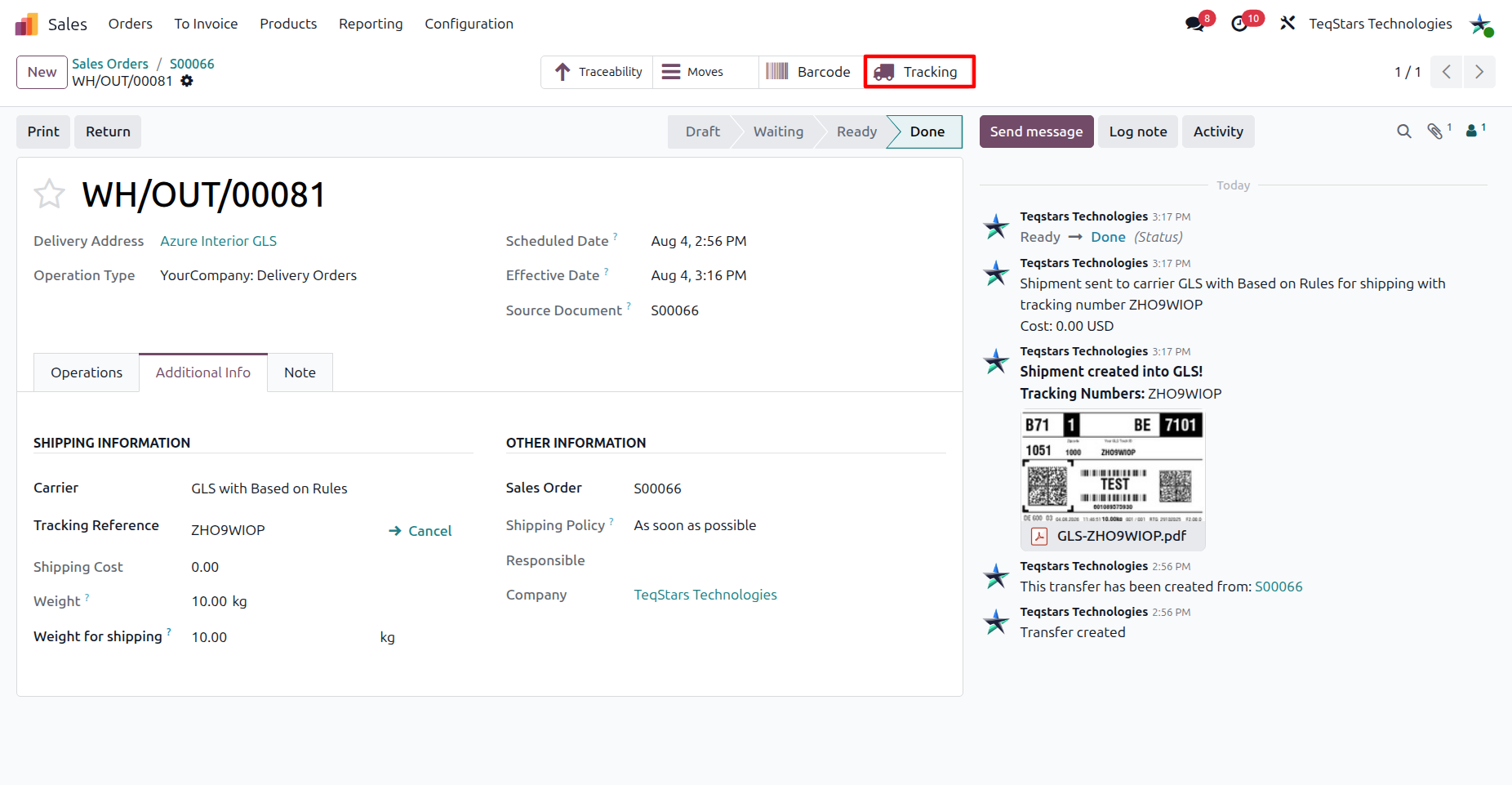
Task: Click the gear icon next to WH/OUT/00081
Action: [x=187, y=81]
